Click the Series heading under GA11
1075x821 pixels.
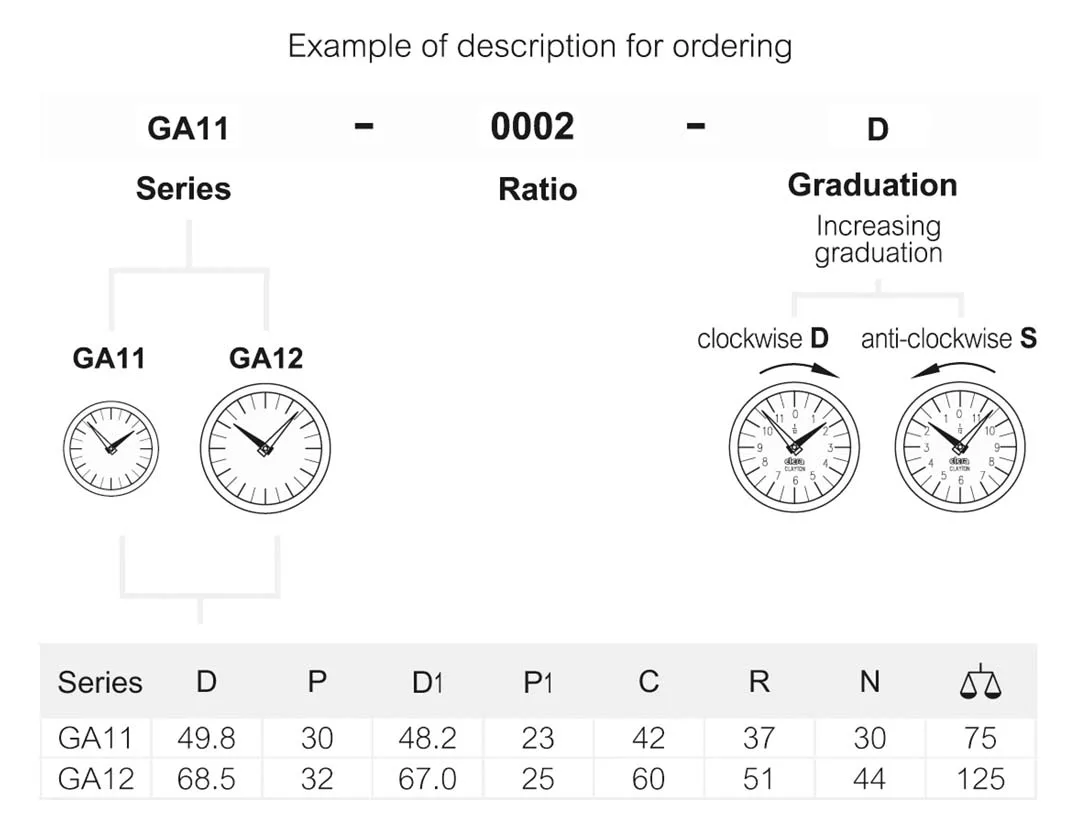click(x=183, y=188)
